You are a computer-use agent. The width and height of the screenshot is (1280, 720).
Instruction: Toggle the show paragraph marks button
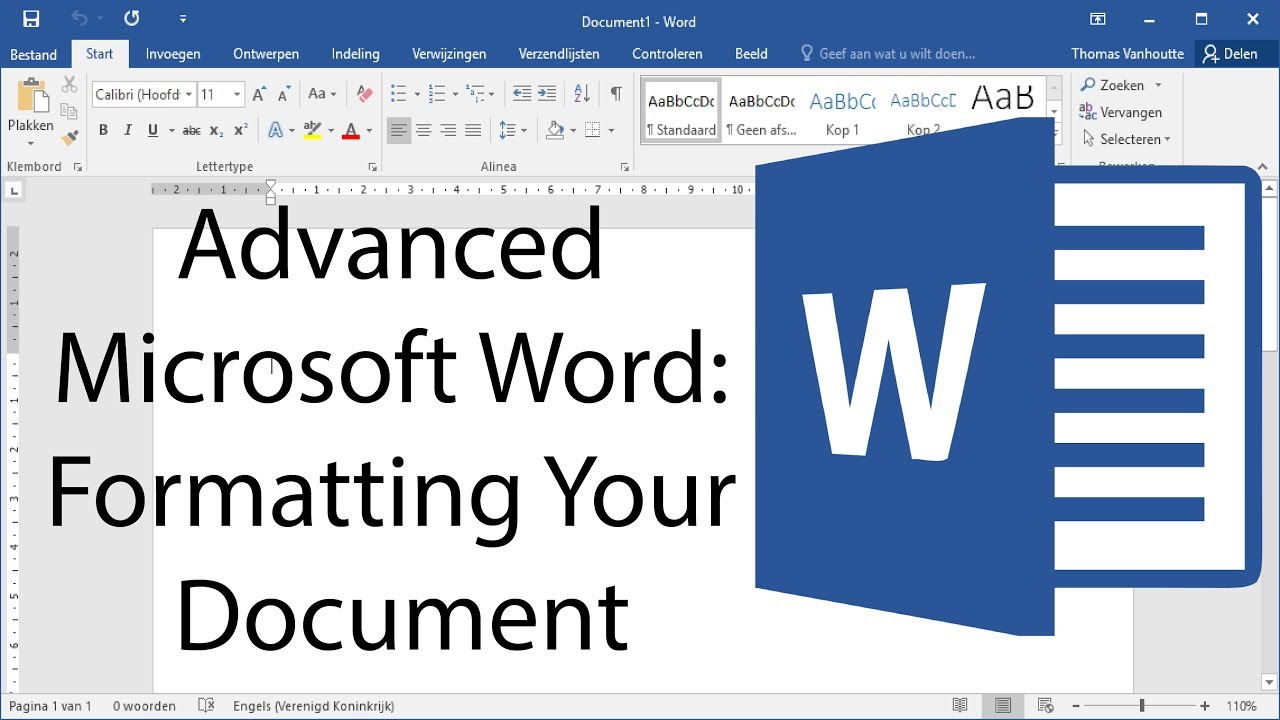point(616,94)
